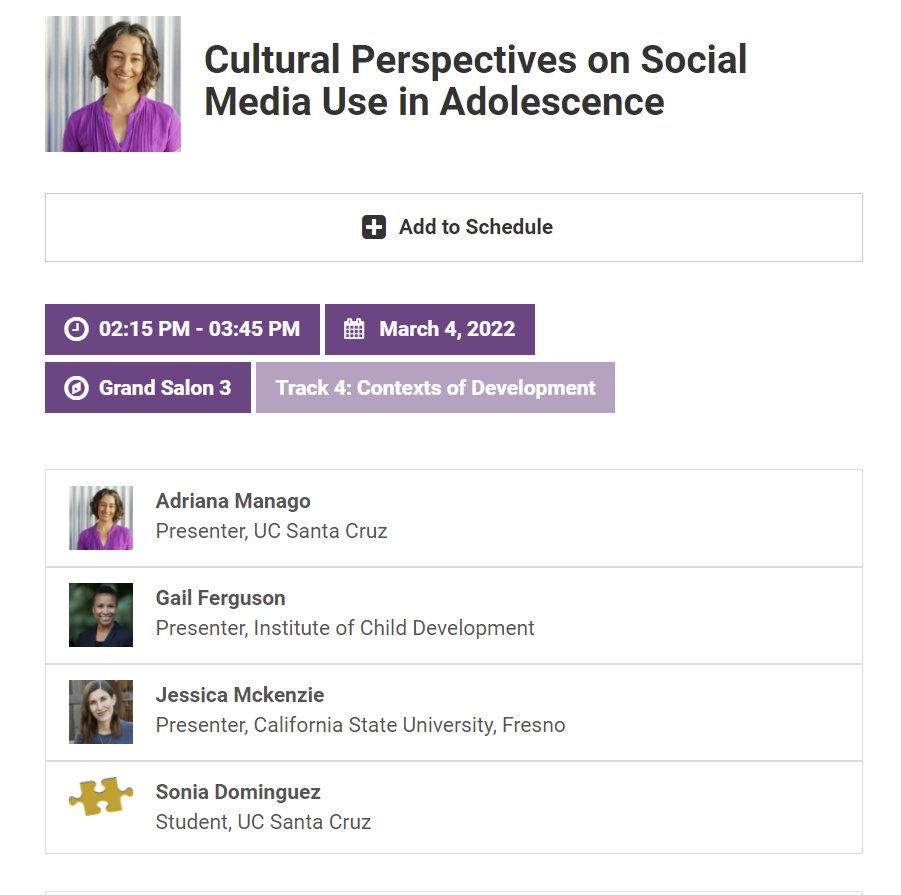The image size is (901, 895).
Task: Open Gail Ferguson's profile photo
Action: pos(101,615)
